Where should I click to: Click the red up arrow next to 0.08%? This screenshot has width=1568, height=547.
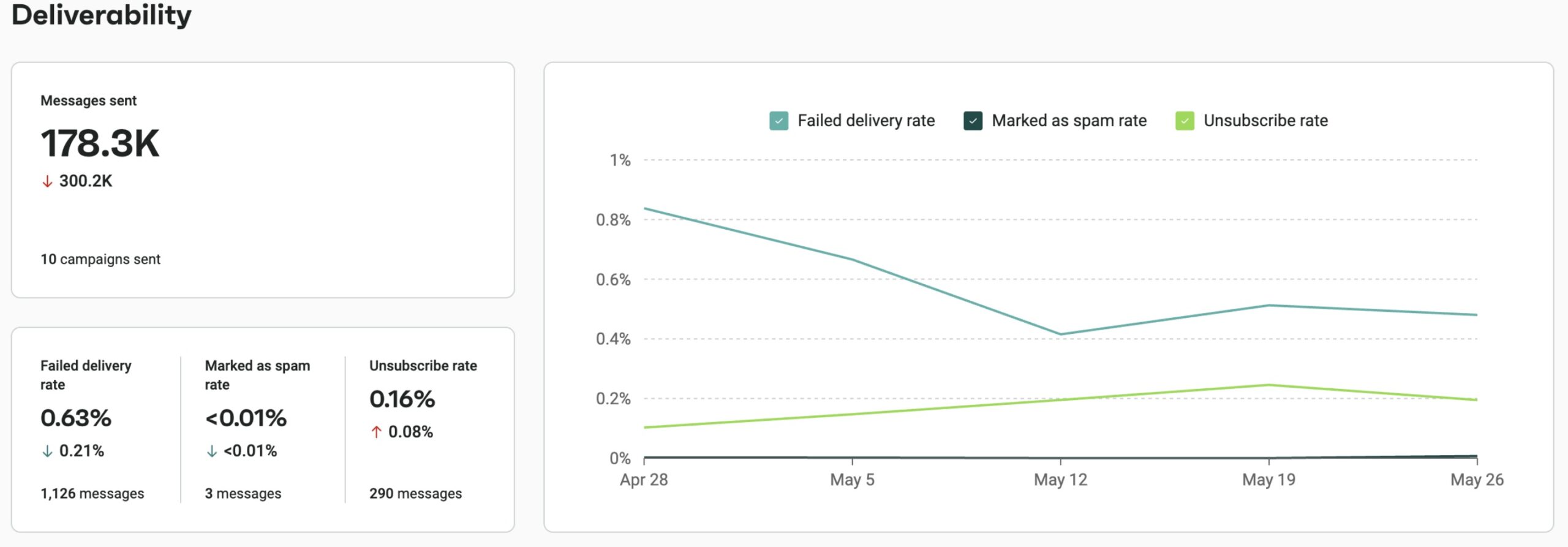[376, 431]
